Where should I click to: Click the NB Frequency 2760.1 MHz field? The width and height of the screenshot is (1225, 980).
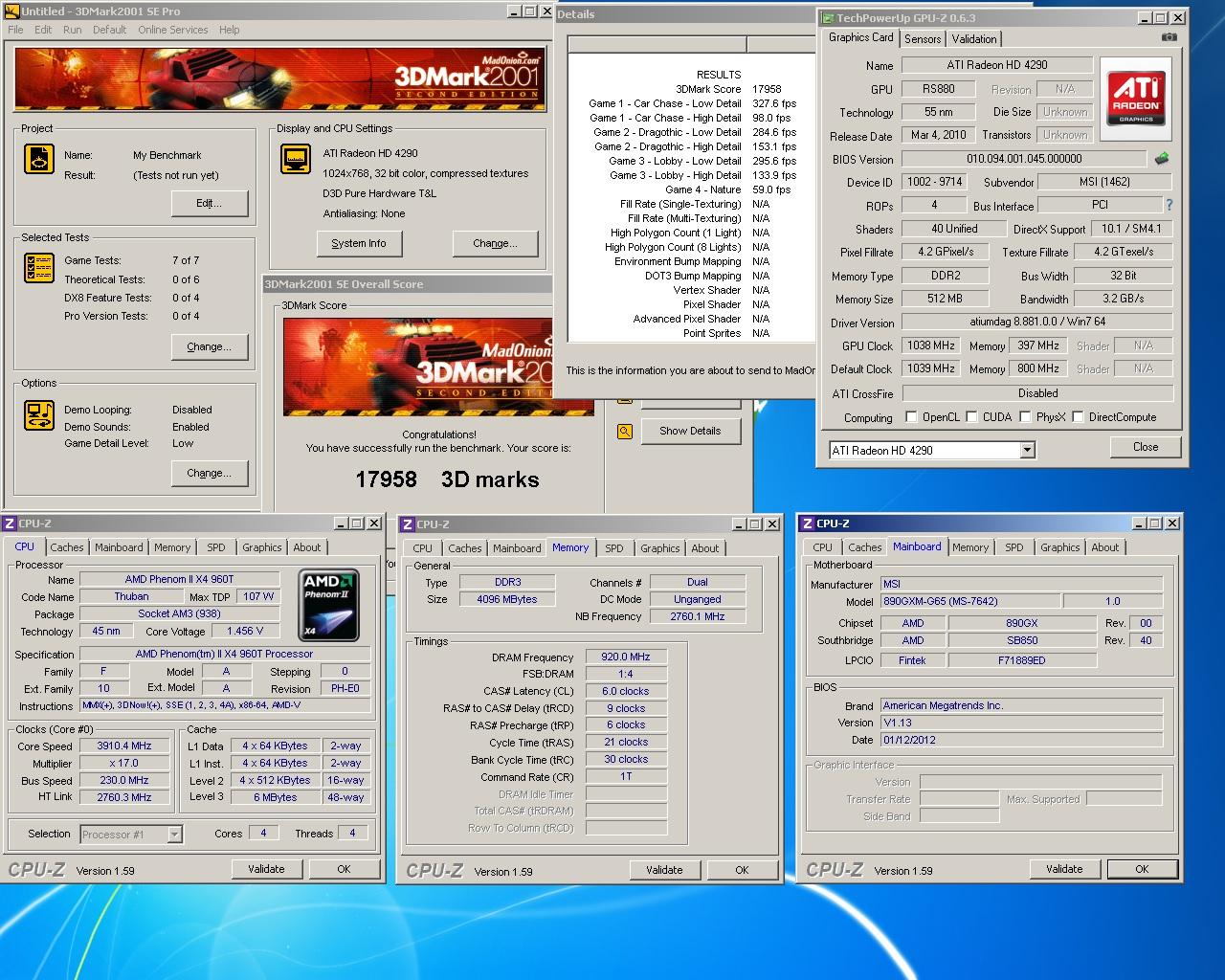coord(698,616)
